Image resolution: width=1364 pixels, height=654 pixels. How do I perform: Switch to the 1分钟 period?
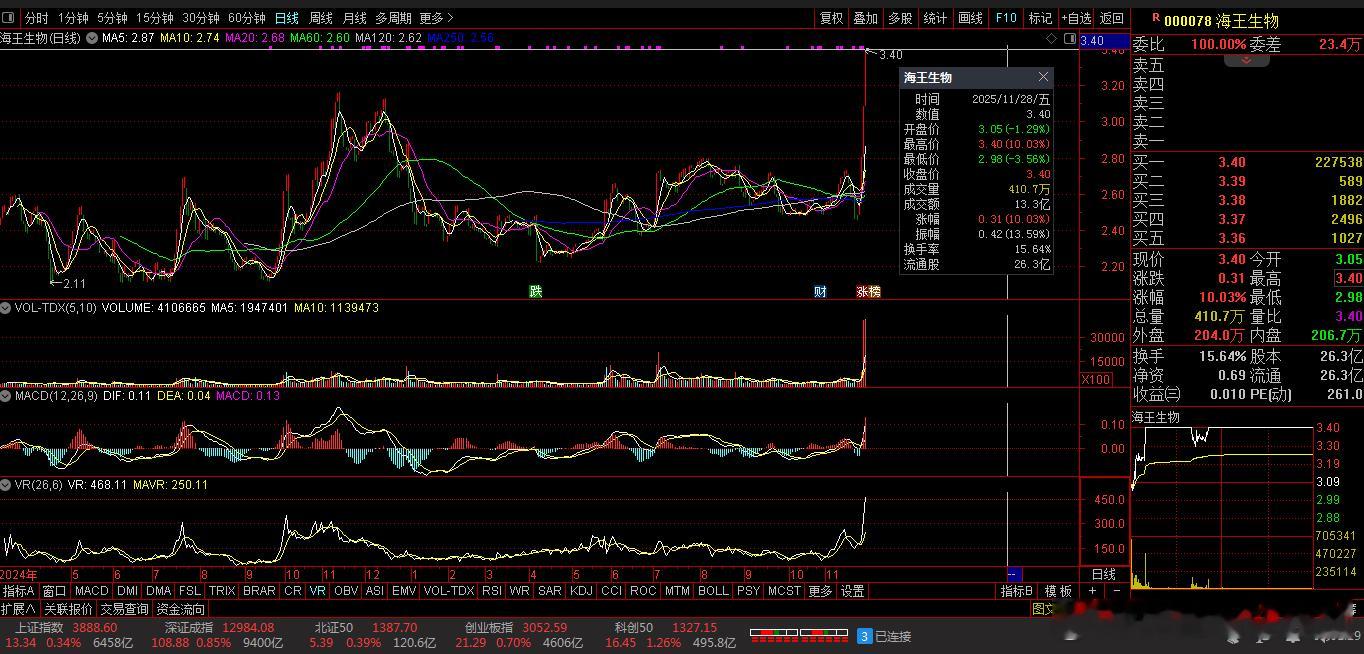coord(73,18)
